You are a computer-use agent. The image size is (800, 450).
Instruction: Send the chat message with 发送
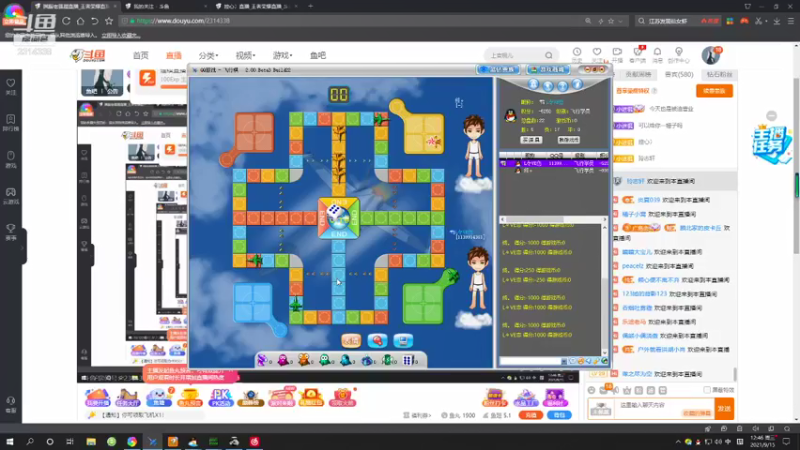click(x=724, y=409)
